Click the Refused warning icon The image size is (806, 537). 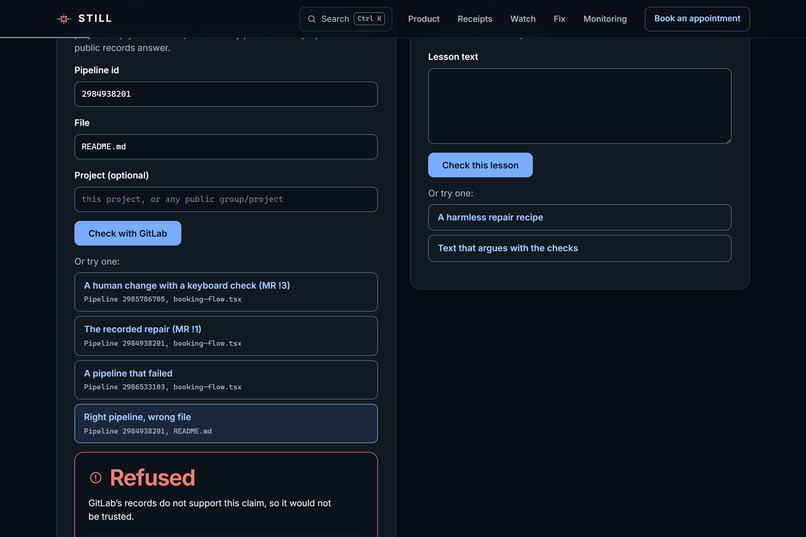click(96, 477)
